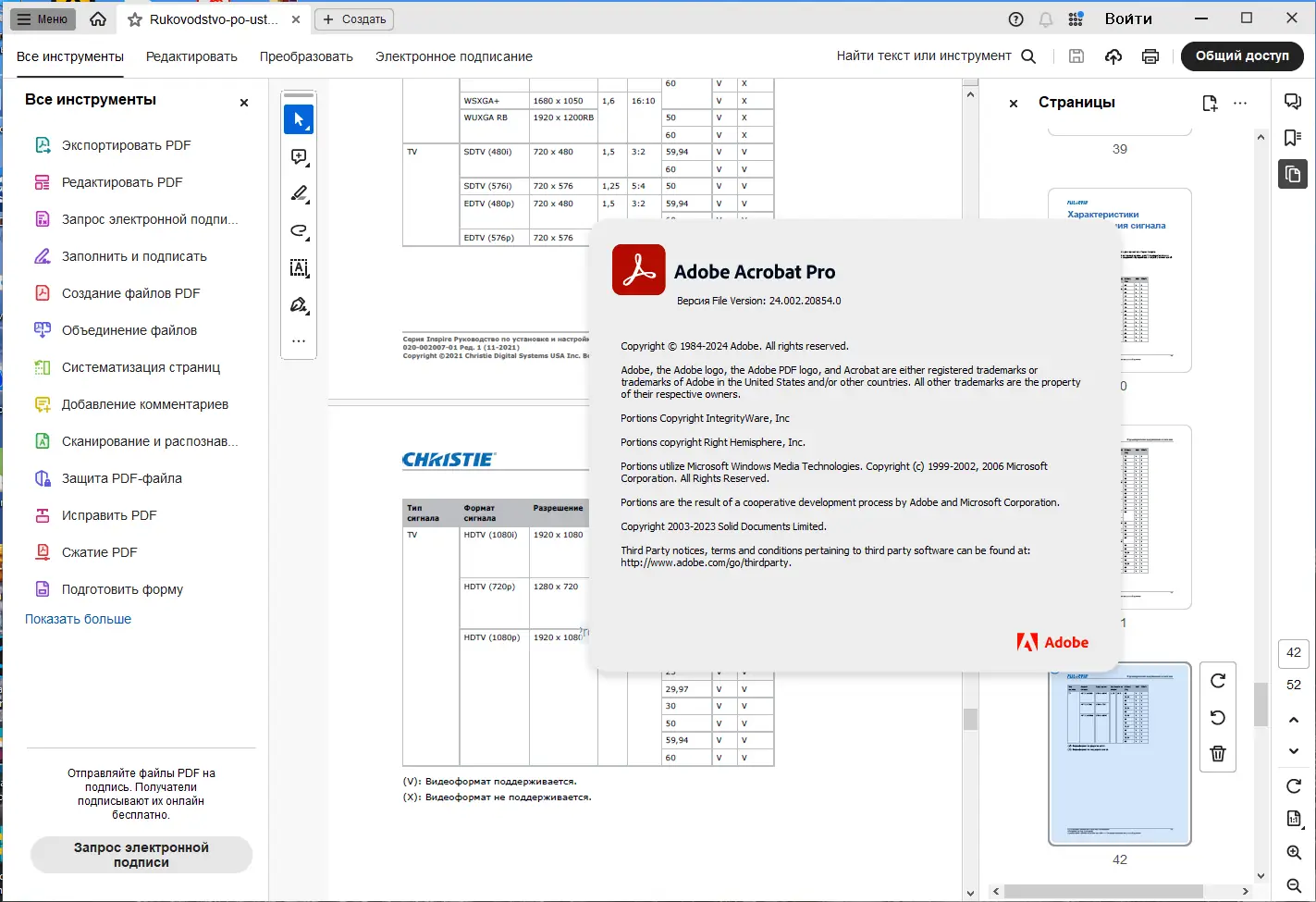Click the Показать больше link
Image resolution: width=1316 pixels, height=902 pixels.
pos(78,618)
